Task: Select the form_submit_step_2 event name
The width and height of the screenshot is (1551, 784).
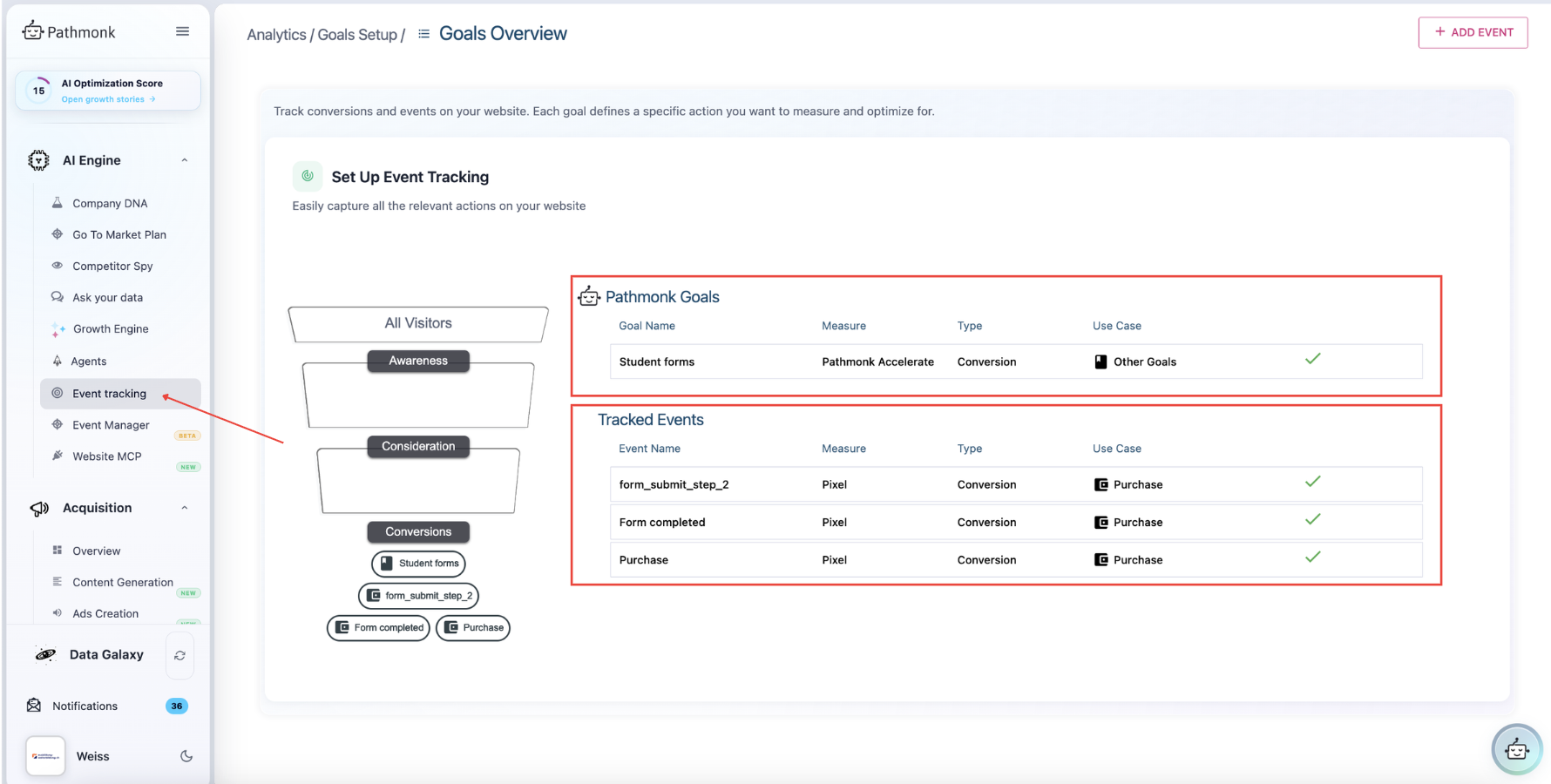Action: (674, 484)
